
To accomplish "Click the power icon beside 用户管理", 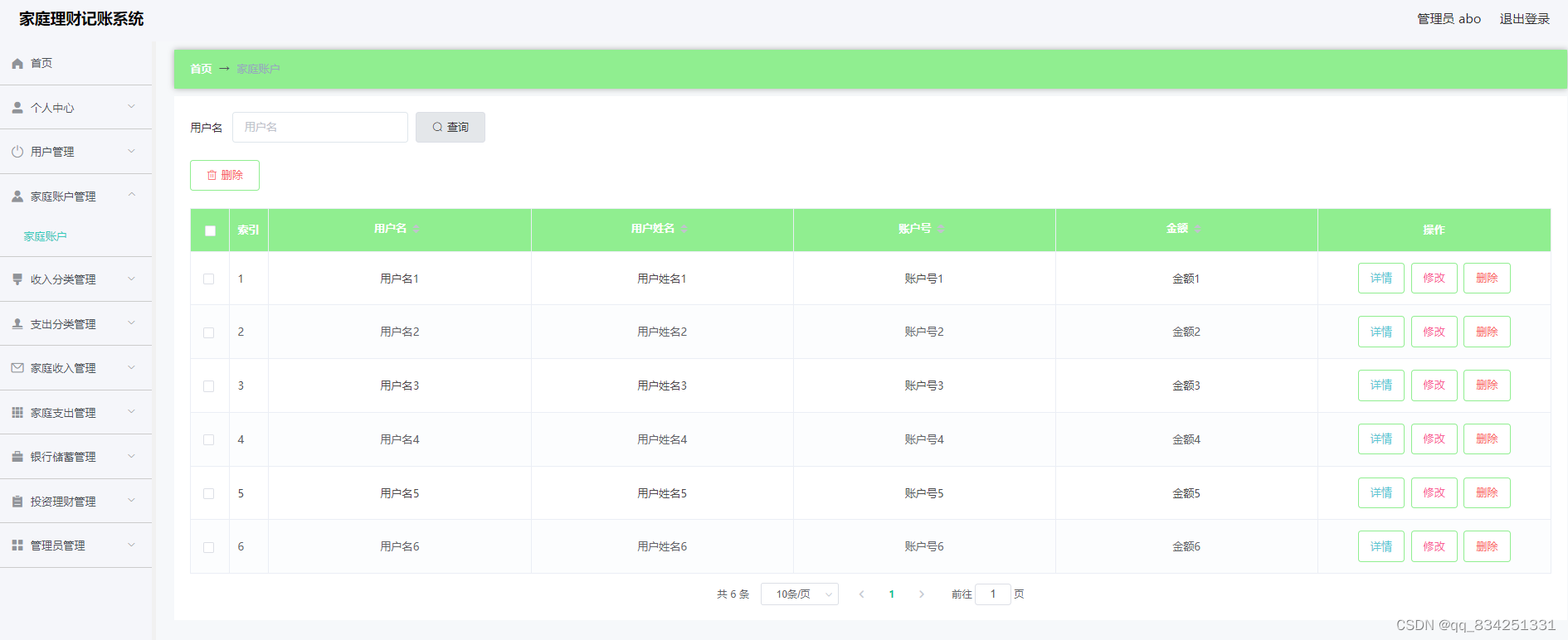I will click(x=17, y=152).
